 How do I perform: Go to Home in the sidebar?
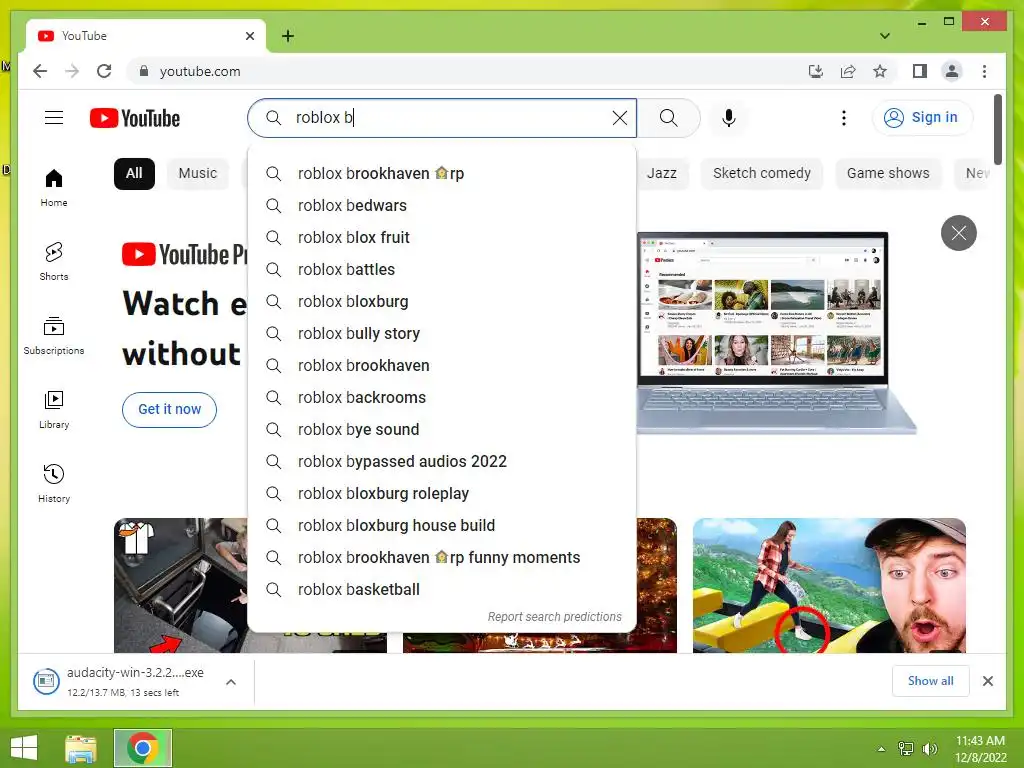click(54, 187)
